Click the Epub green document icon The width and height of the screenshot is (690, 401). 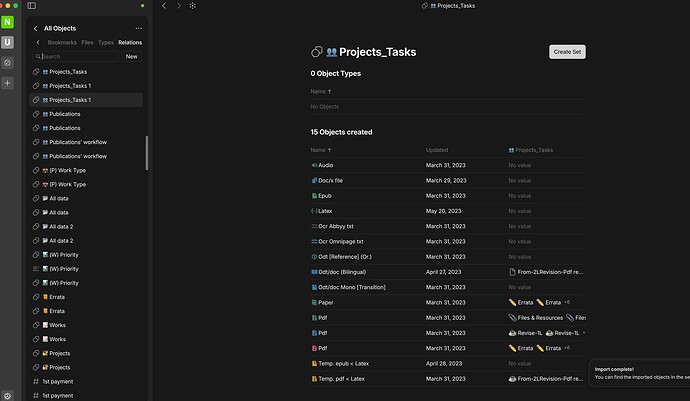pyautogui.click(x=314, y=195)
